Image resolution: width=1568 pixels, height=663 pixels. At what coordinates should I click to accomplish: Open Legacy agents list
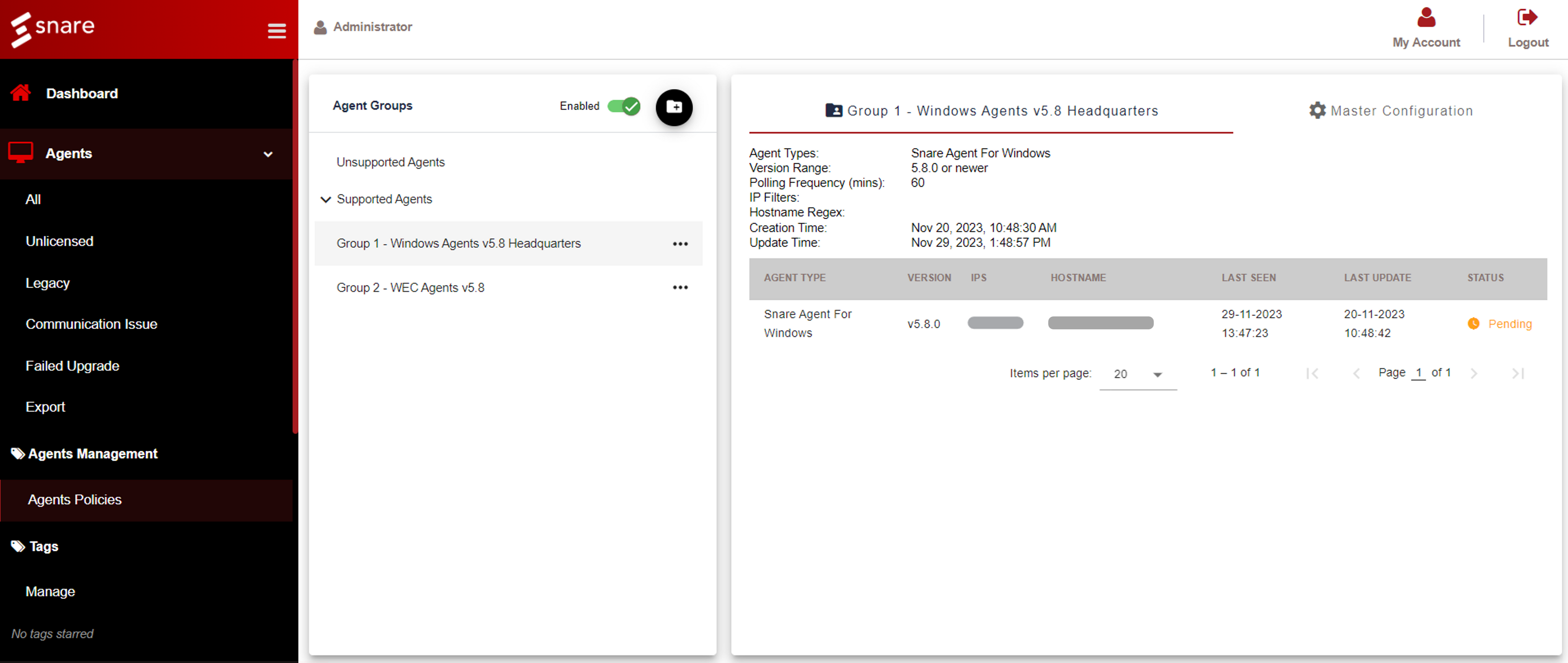47,283
